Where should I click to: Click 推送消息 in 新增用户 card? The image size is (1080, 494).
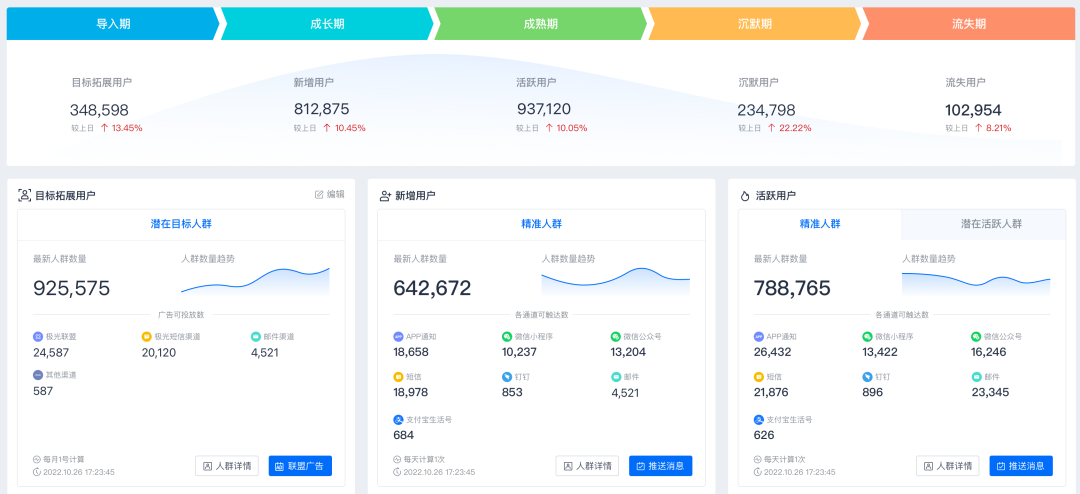pyautogui.click(x=661, y=466)
